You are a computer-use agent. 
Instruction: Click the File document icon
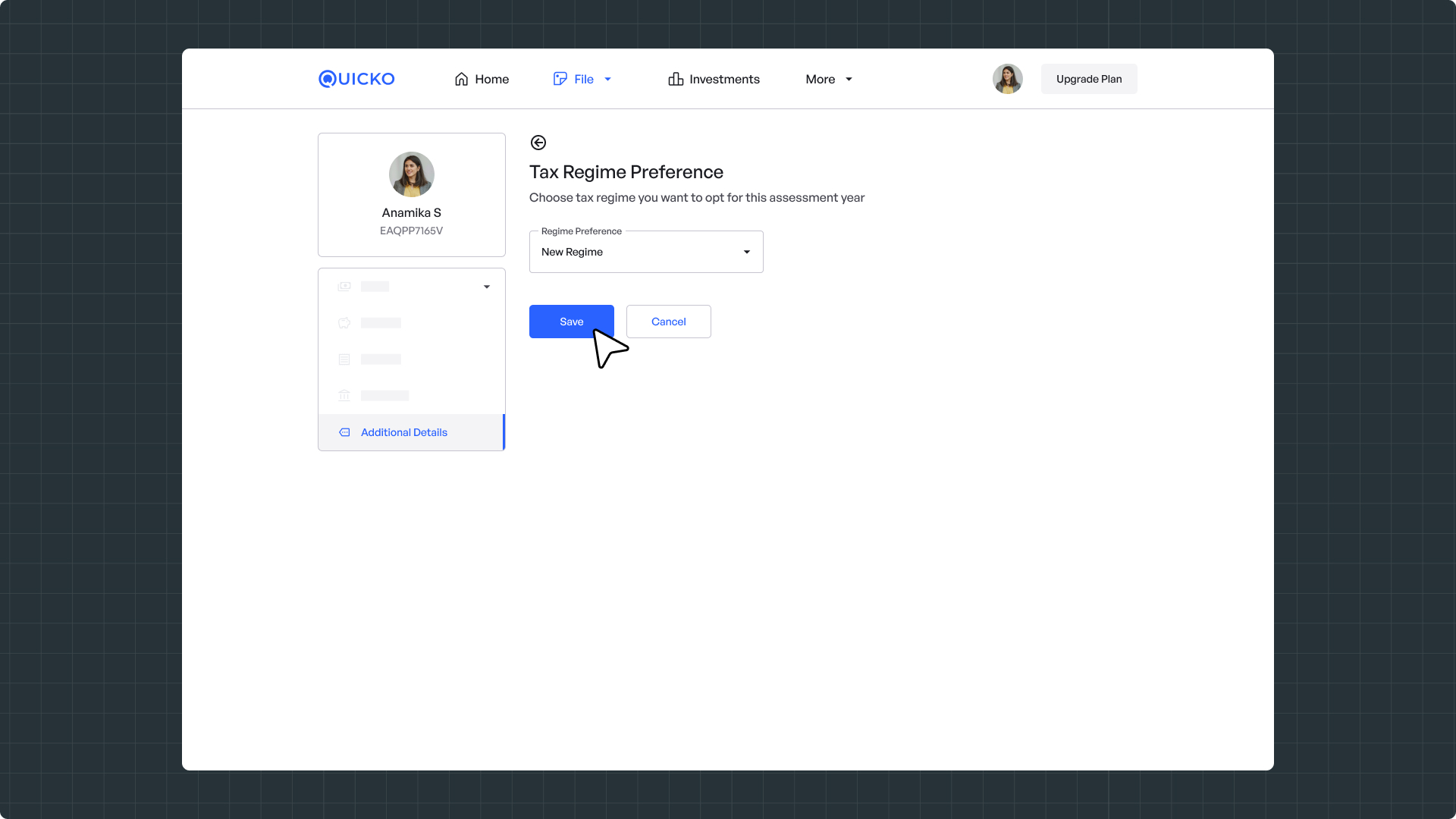tap(560, 79)
